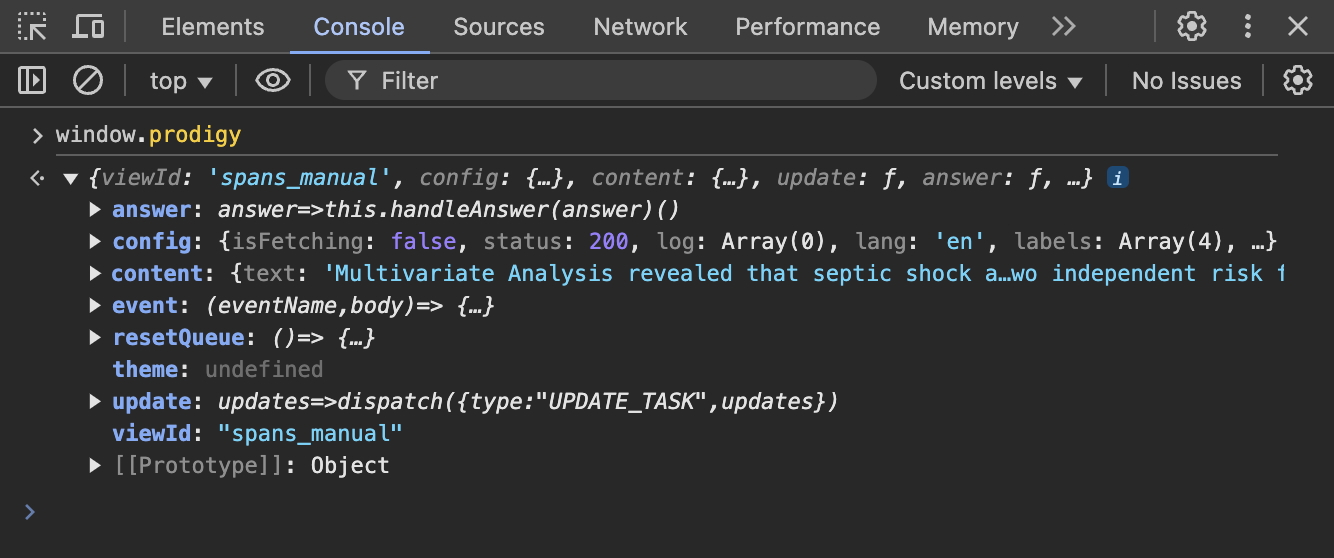Click the theme: undefined row
Image resolution: width=1334 pixels, height=558 pixels.
(217, 370)
